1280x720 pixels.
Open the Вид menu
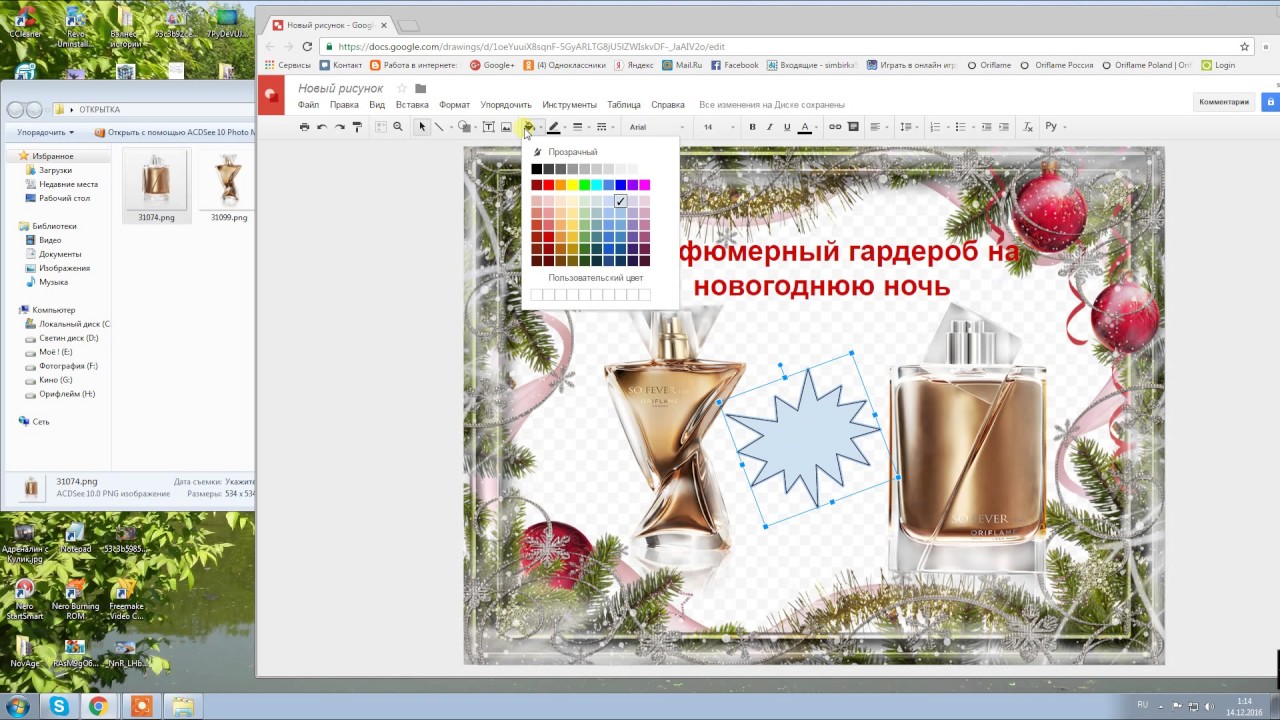tap(377, 105)
